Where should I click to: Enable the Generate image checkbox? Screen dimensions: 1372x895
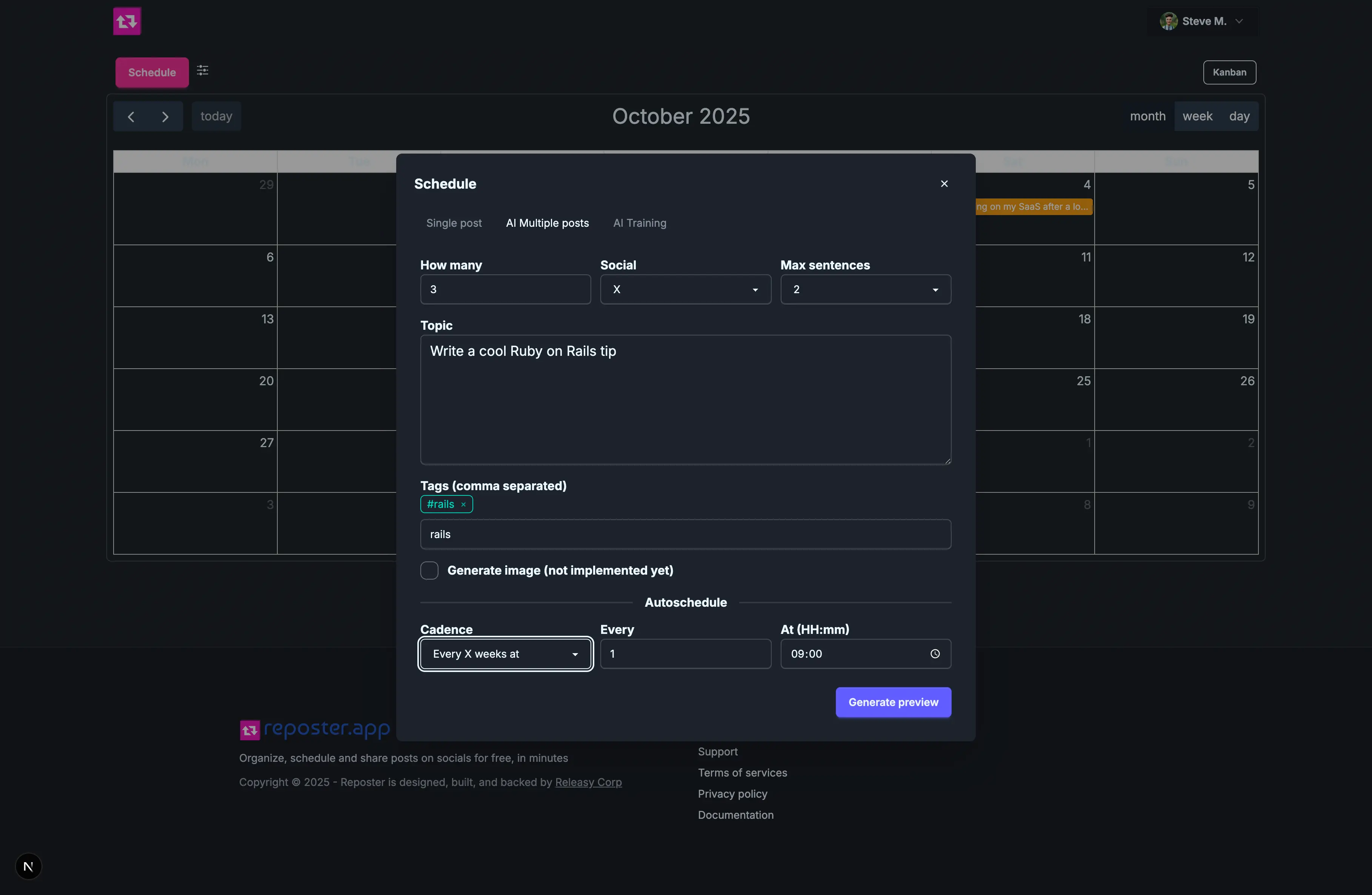click(429, 571)
